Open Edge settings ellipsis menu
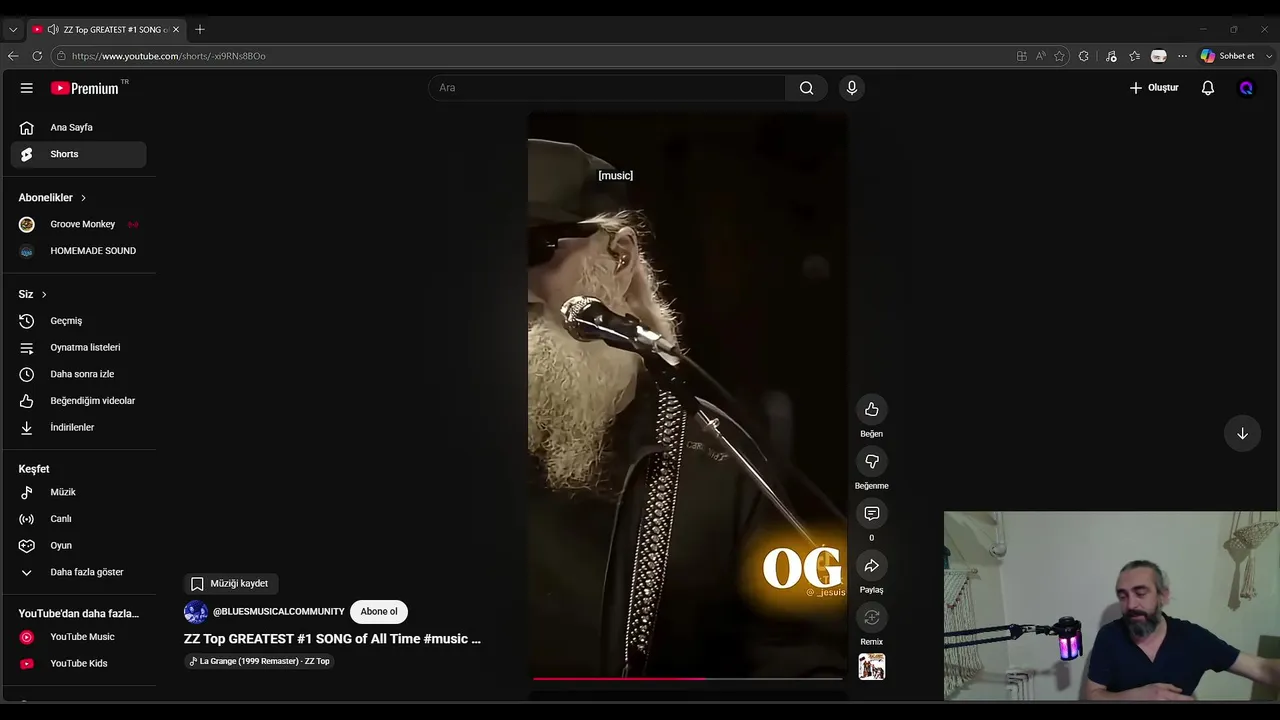The height and width of the screenshot is (720, 1280). tap(1183, 56)
